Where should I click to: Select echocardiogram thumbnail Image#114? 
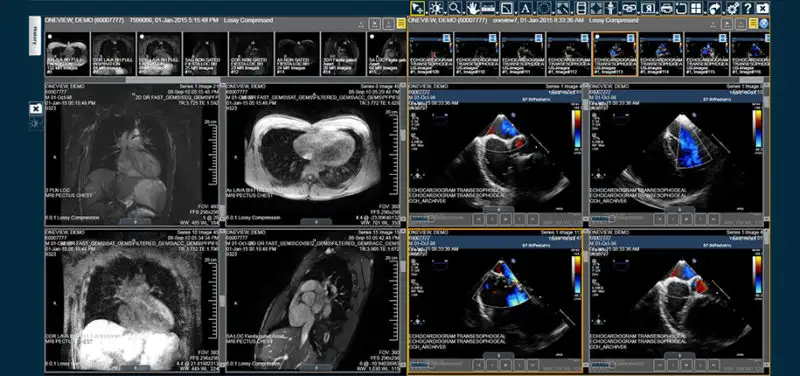coord(661,54)
